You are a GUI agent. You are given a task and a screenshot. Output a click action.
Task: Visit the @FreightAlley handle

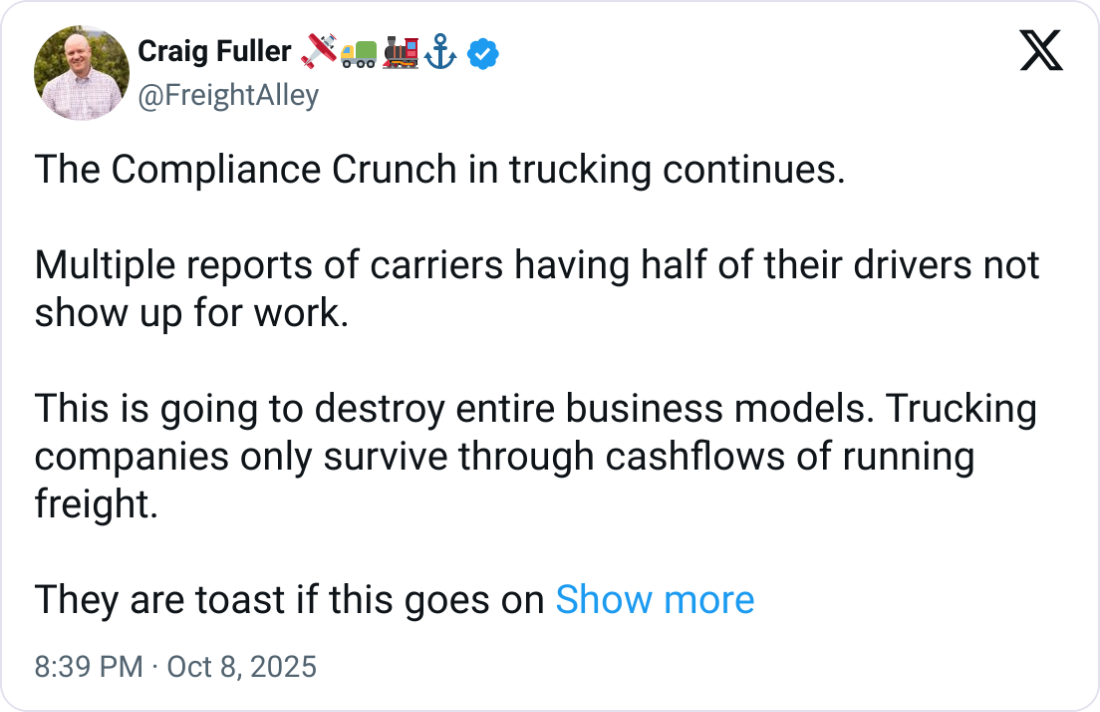pyautogui.click(x=228, y=95)
